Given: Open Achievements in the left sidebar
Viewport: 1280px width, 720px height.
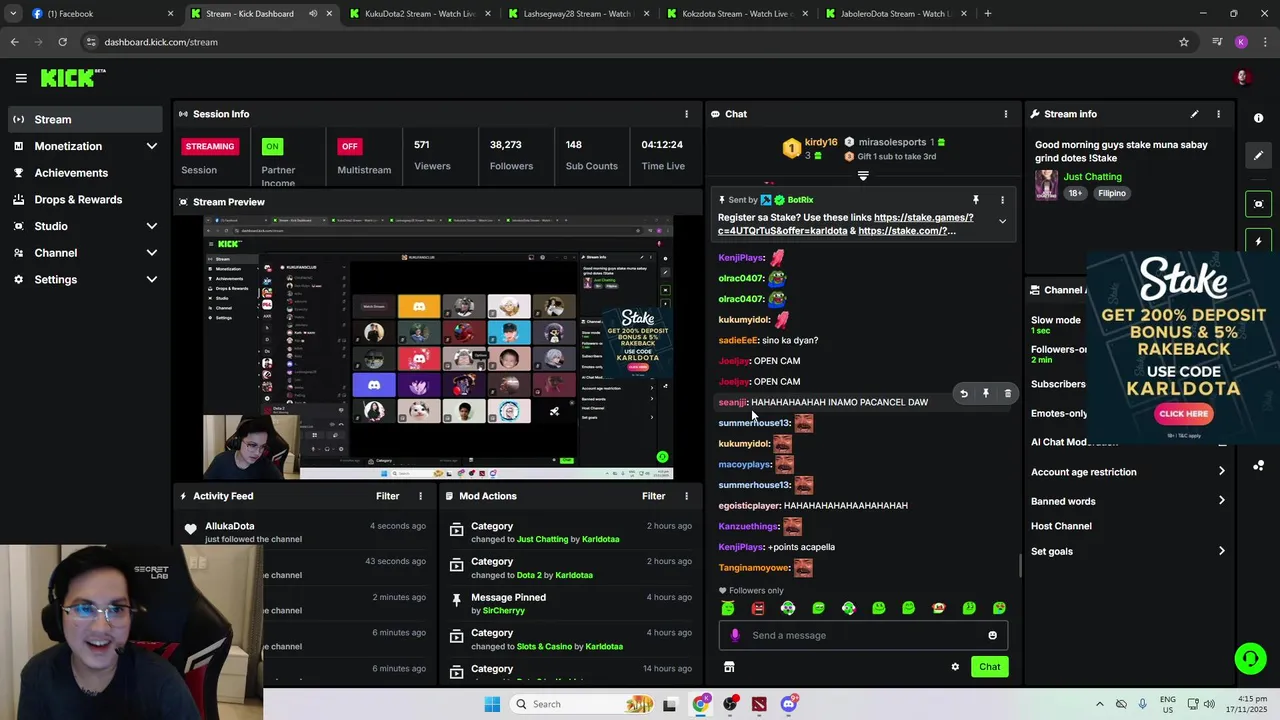Looking at the screenshot, I should tap(85, 173).
